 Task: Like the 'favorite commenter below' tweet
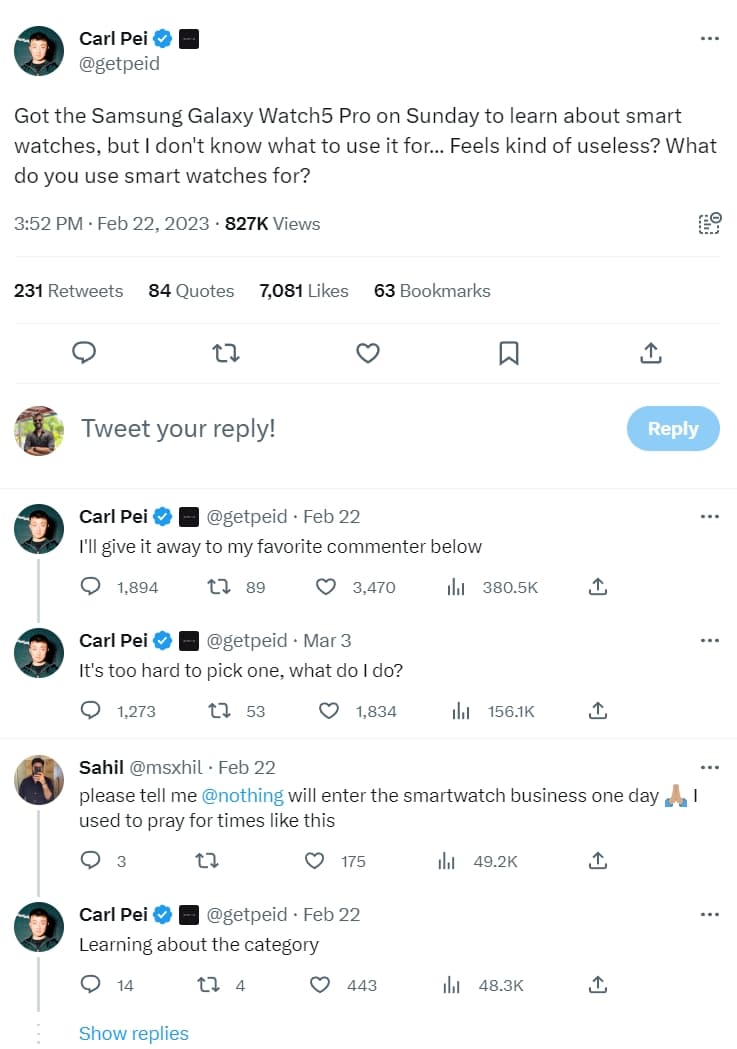(x=326, y=587)
